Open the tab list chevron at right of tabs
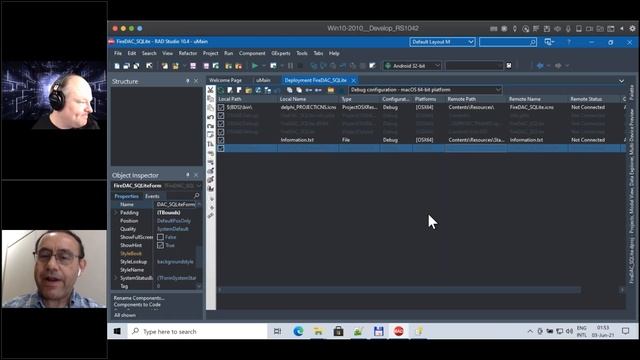This screenshot has height=360, width=640. [x=621, y=81]
